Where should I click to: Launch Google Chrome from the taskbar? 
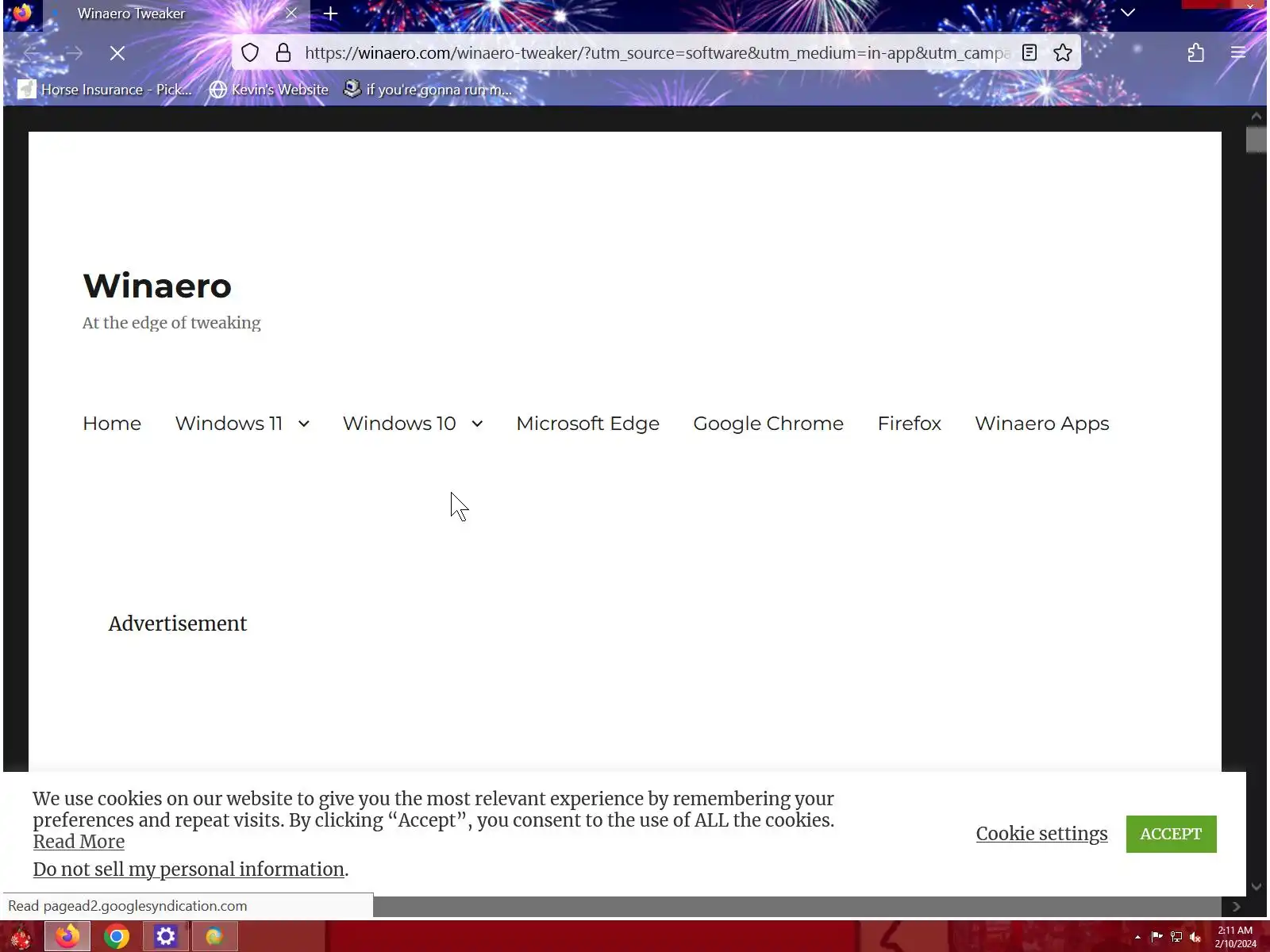coord(117,937)
